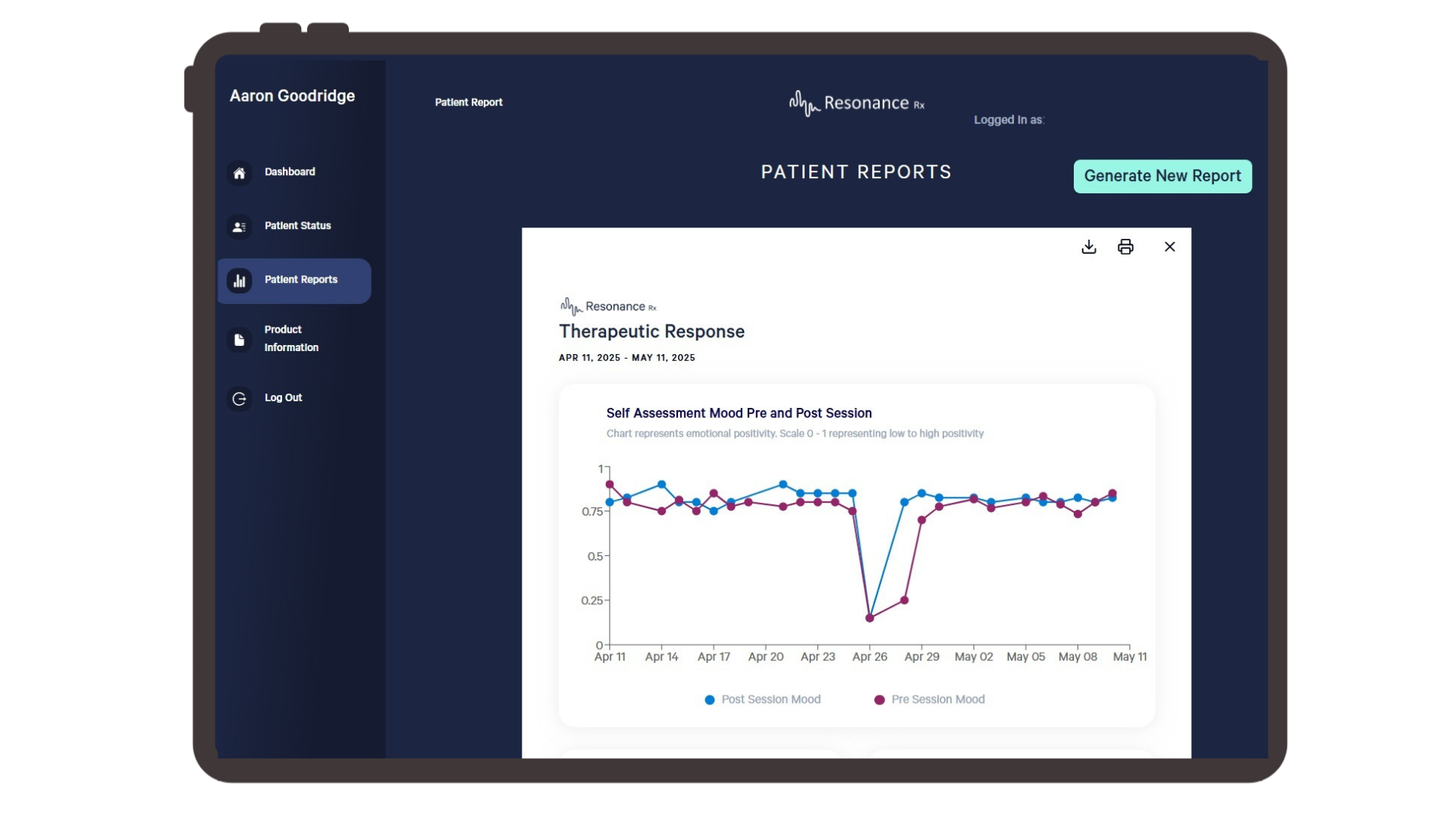Image resolution: width=1456 pixels, height=819 pixels.
Task: Click the chart description about emotional positivity
Action: (795, 434)
